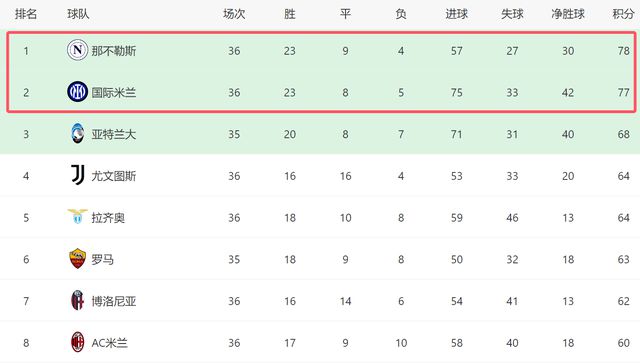This screenshot has height=363, width=640.
Task: Select the 尤文图斯 team name
Action: coord(113,176)
